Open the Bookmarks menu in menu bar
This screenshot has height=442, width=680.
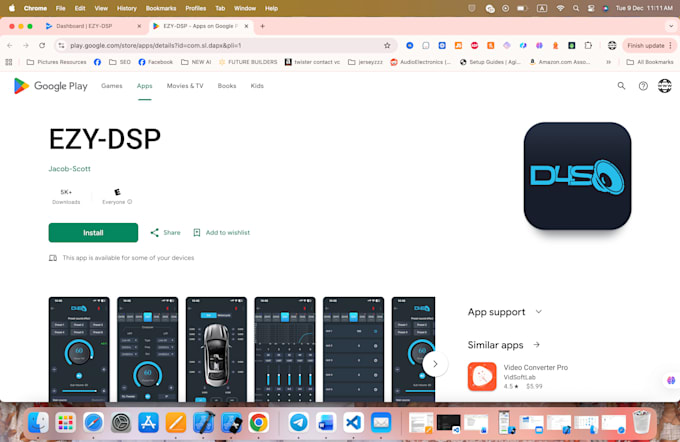tap(161, 8)
